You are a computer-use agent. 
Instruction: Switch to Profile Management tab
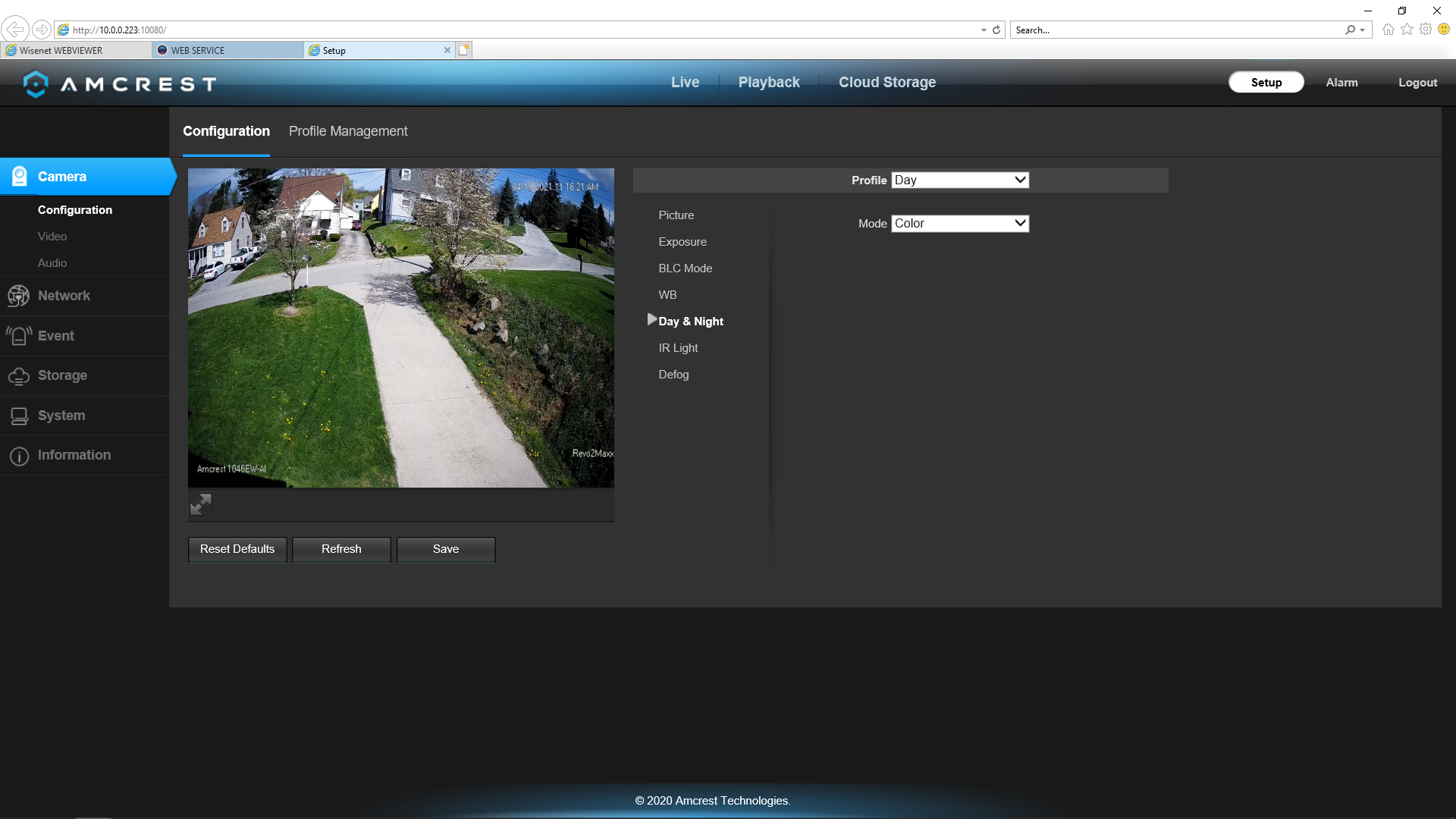pos(348,131)
